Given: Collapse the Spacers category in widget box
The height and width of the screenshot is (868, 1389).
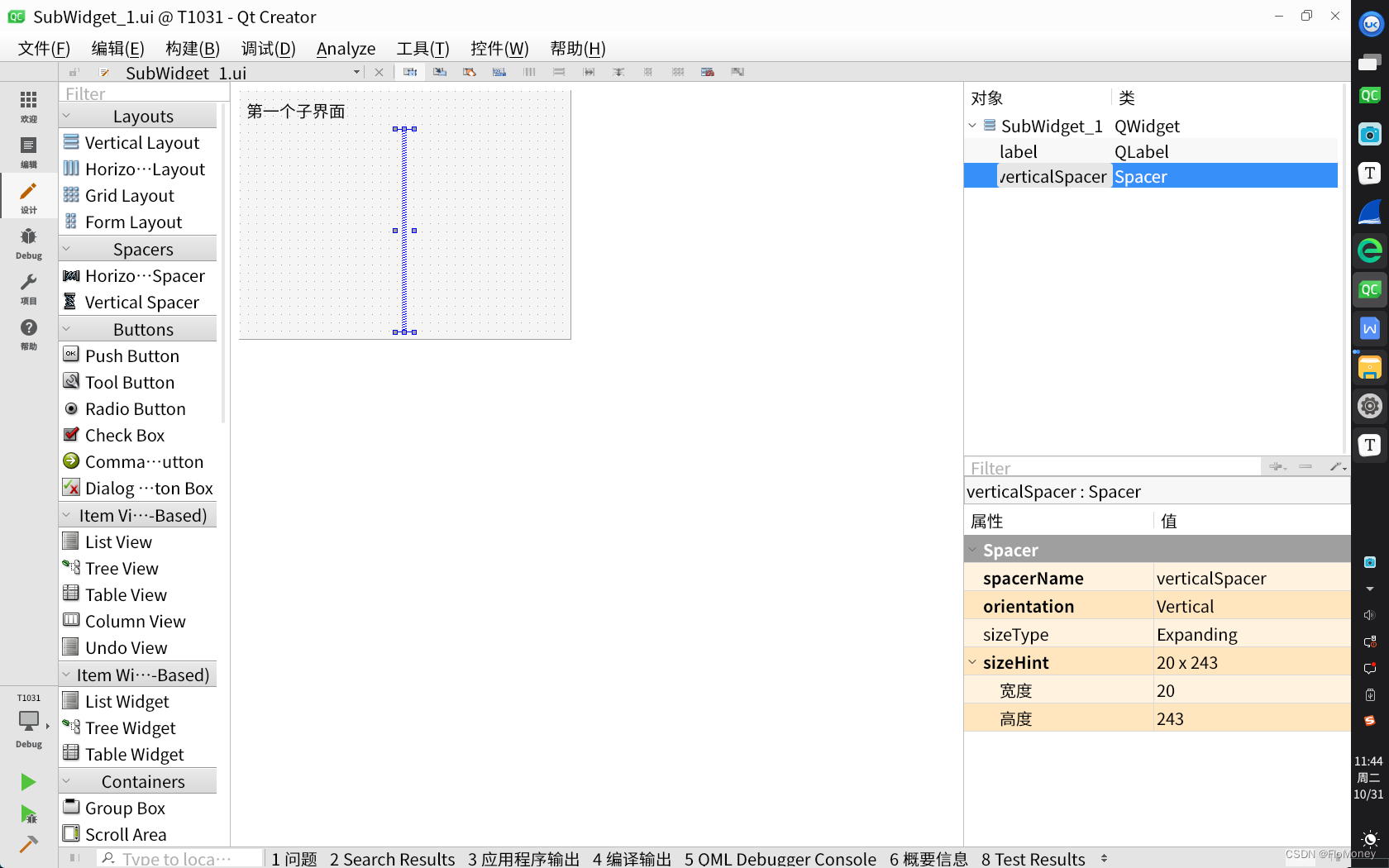Looking at the screenshot, I should pyautogui.click(x=68, y=248).
